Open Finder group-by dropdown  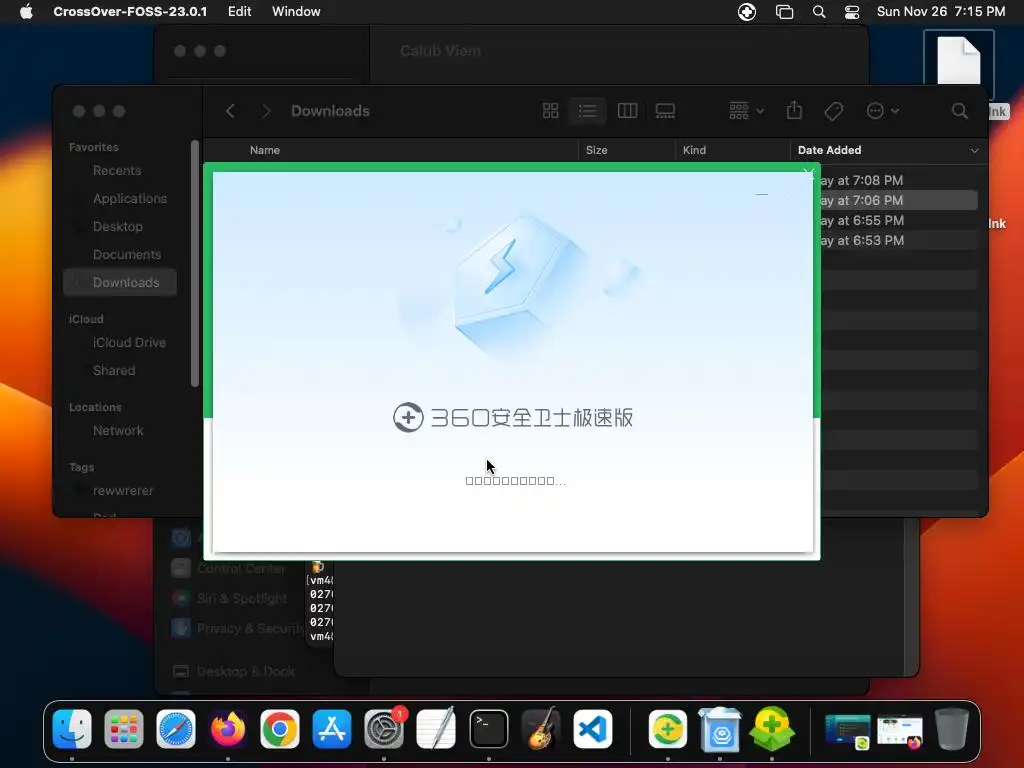click(746, 111)
